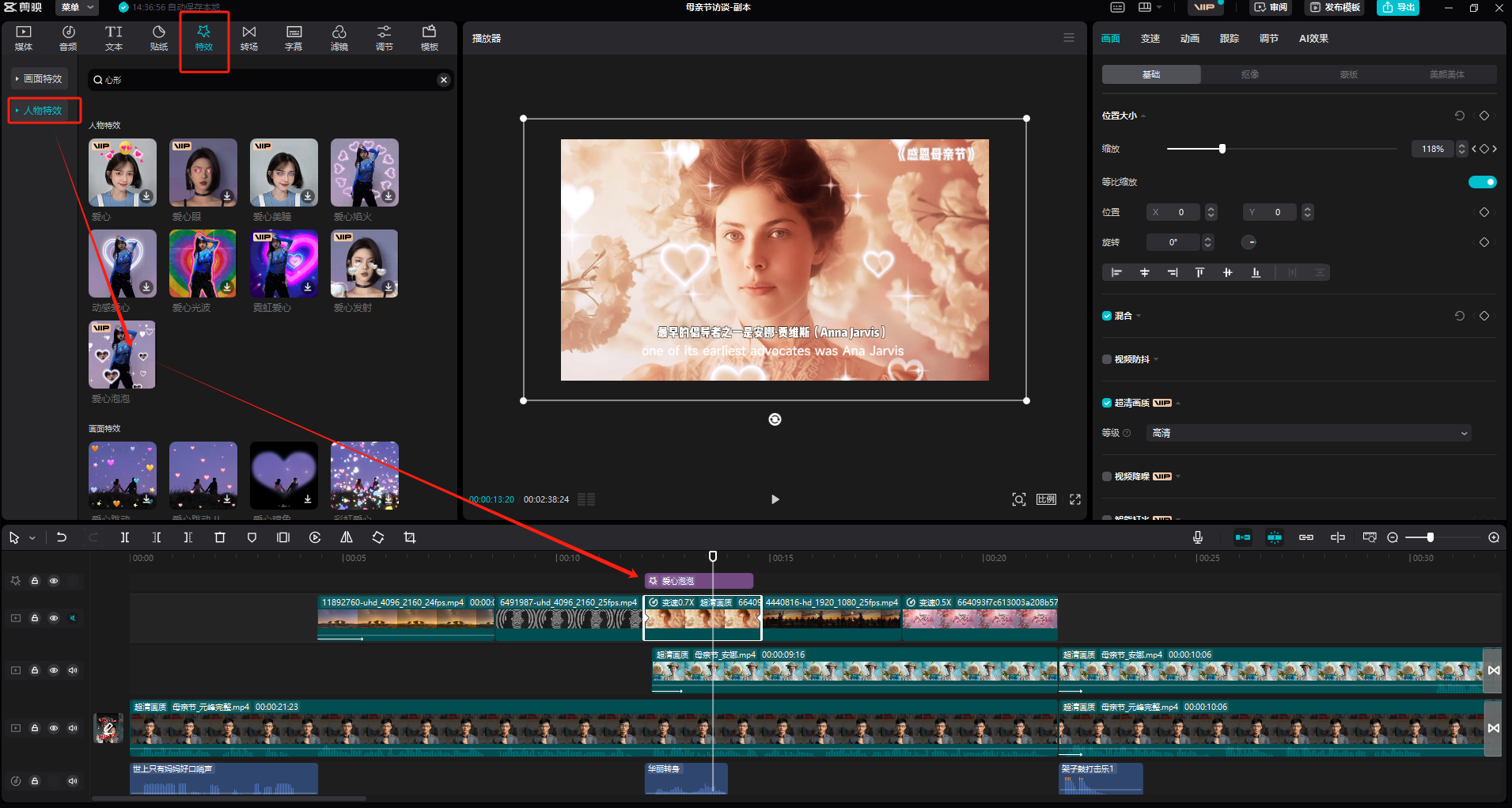The width and height of the screenshot is (1512, 808).
Task: Clear the effects search box
Action: point(444,80)
